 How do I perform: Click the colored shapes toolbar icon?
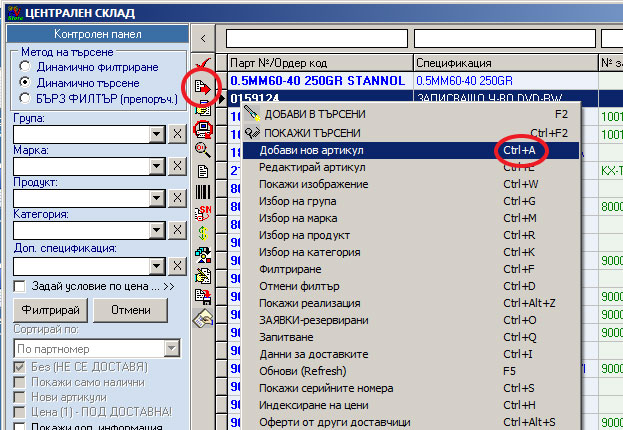(x=203, y=255)
